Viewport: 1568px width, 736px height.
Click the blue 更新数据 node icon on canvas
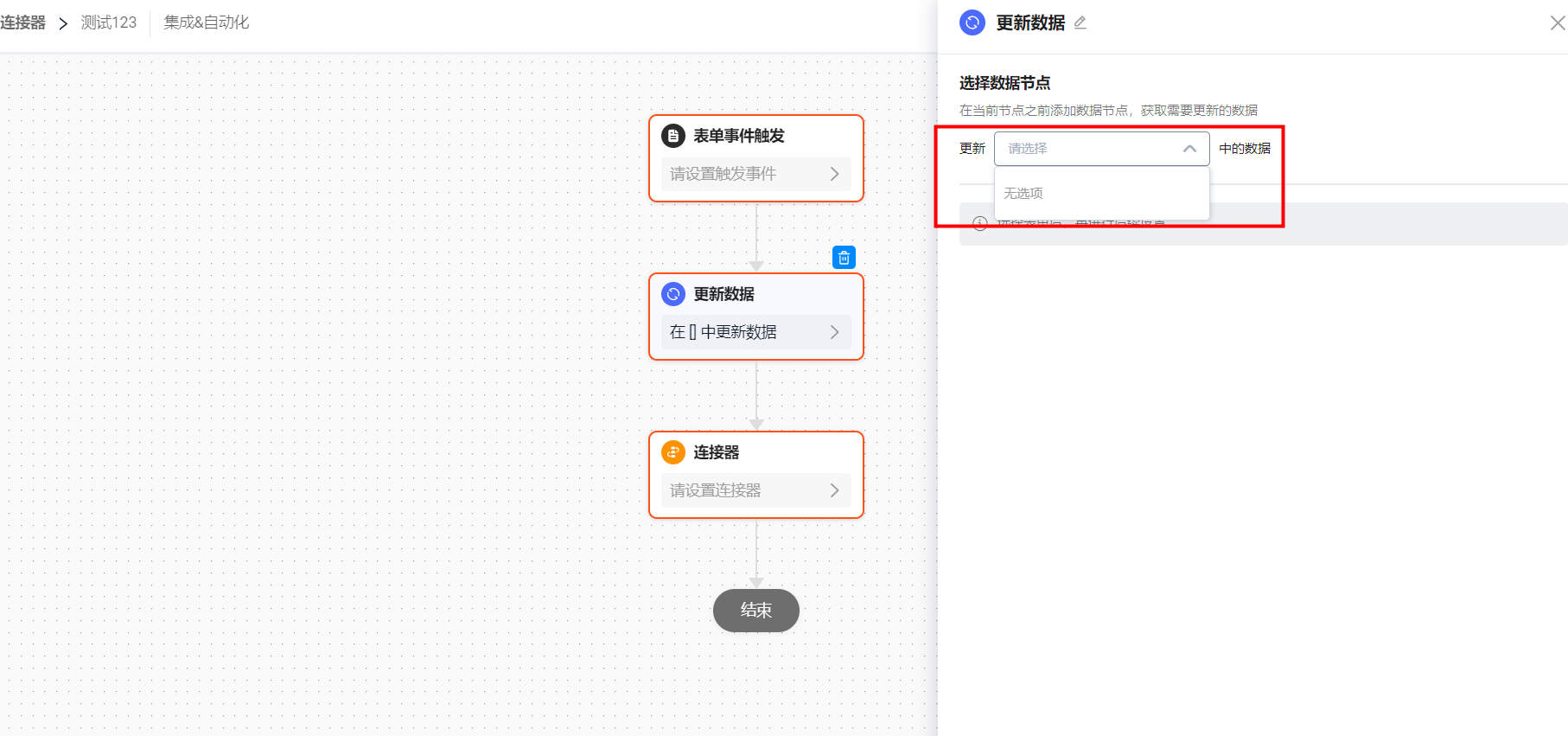coord(672,294)
